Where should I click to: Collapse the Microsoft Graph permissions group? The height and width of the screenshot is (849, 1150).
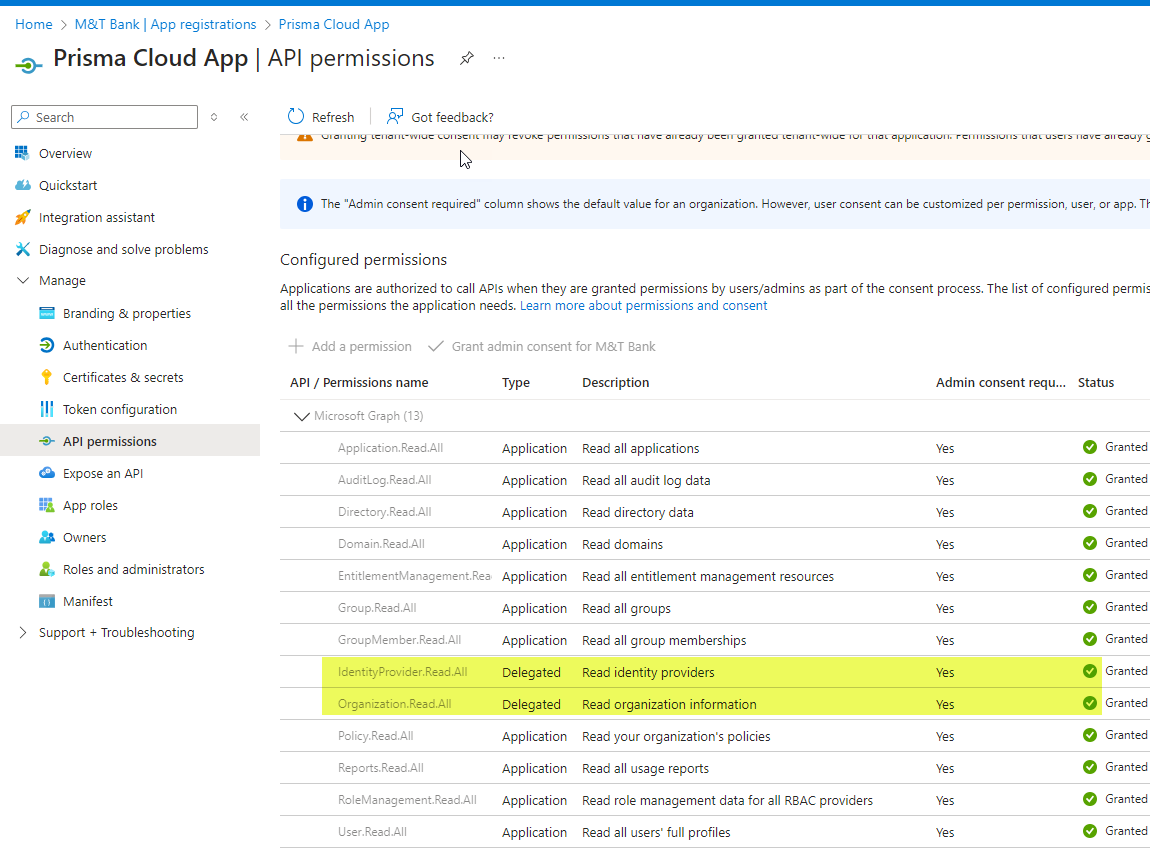click(x=300, y=416)
